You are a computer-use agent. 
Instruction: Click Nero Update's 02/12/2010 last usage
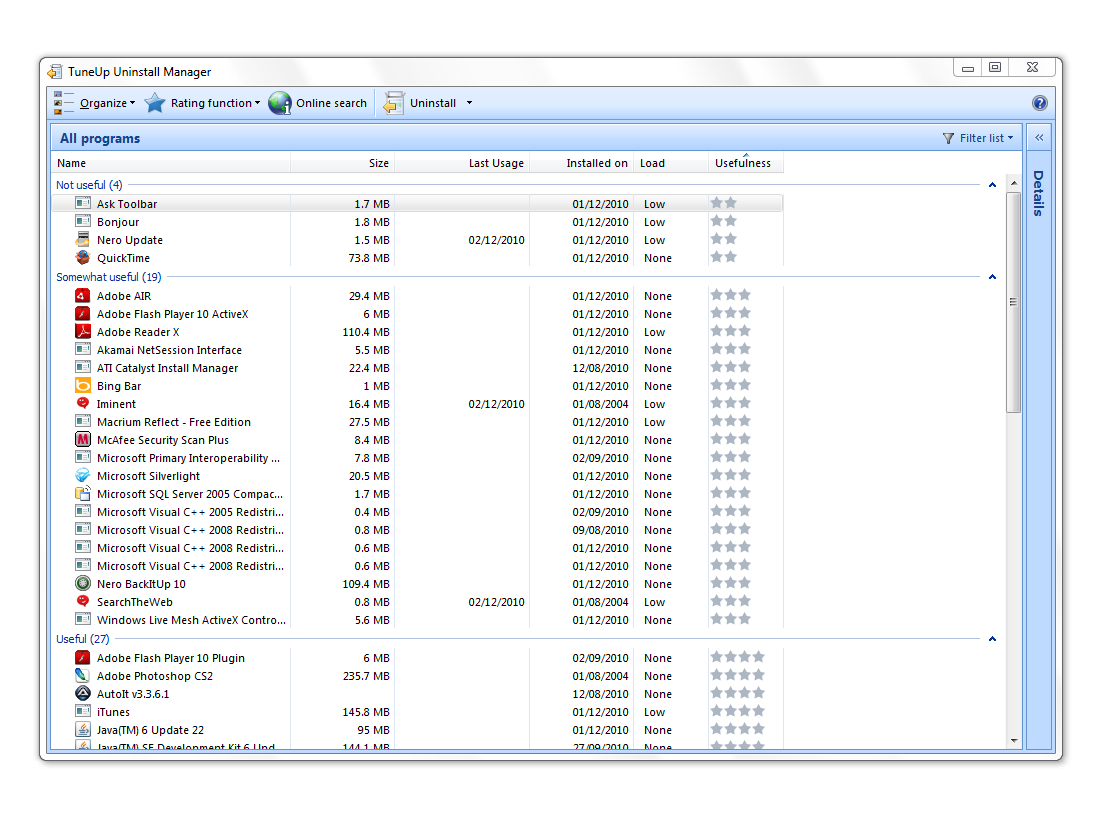click(496, 240)
